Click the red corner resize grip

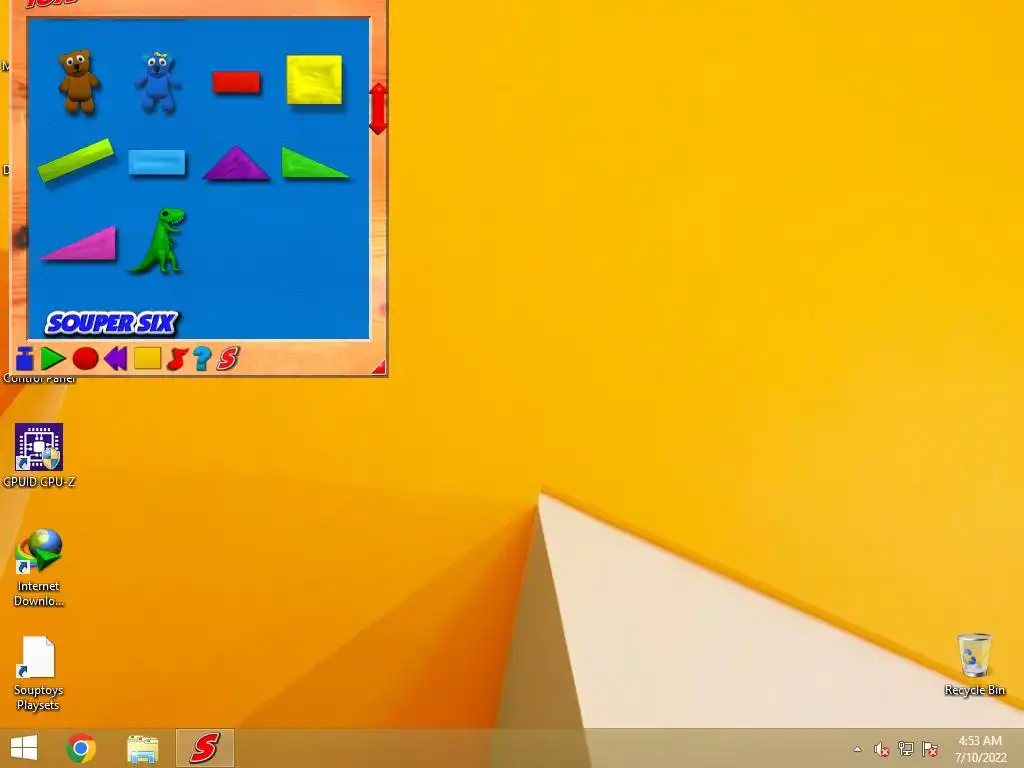(379, 367)
